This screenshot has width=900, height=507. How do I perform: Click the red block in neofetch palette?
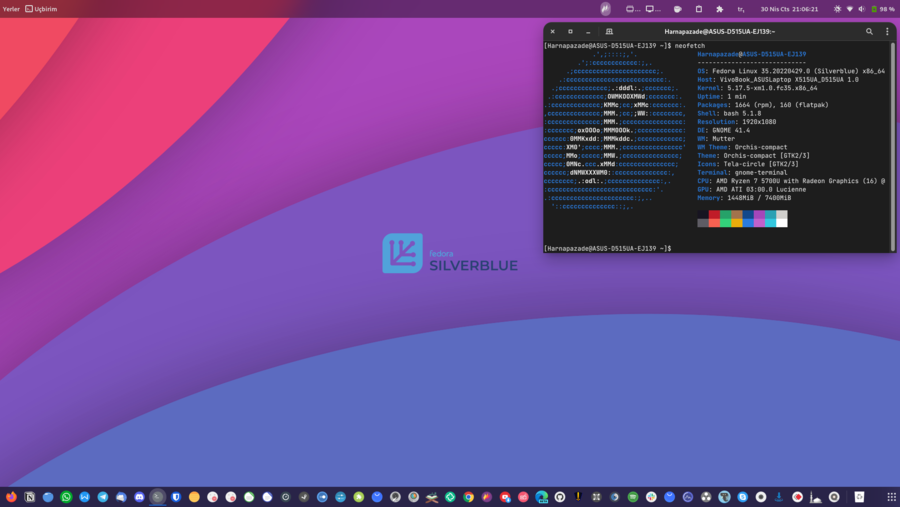click(x=714, y=214)
